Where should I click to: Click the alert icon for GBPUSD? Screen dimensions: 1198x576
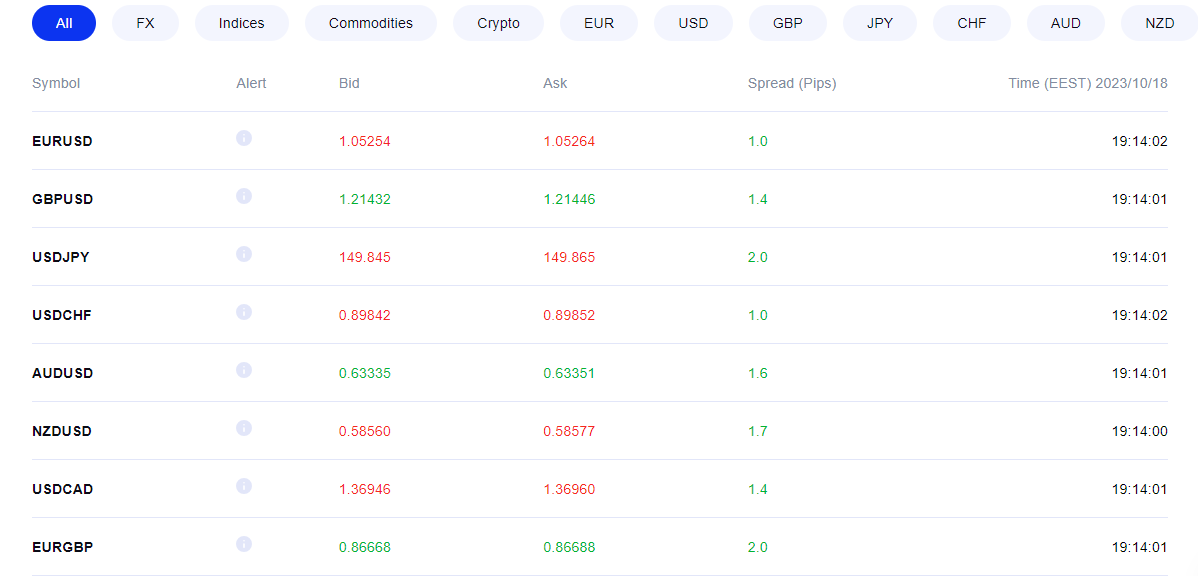click(x=244, y=196)
